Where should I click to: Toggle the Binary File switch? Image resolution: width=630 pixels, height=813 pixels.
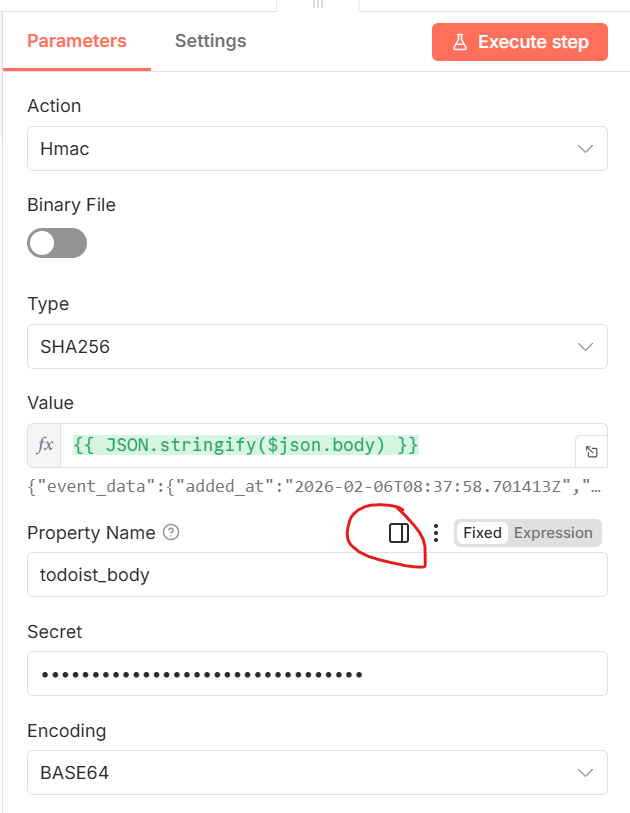(57, 243)
